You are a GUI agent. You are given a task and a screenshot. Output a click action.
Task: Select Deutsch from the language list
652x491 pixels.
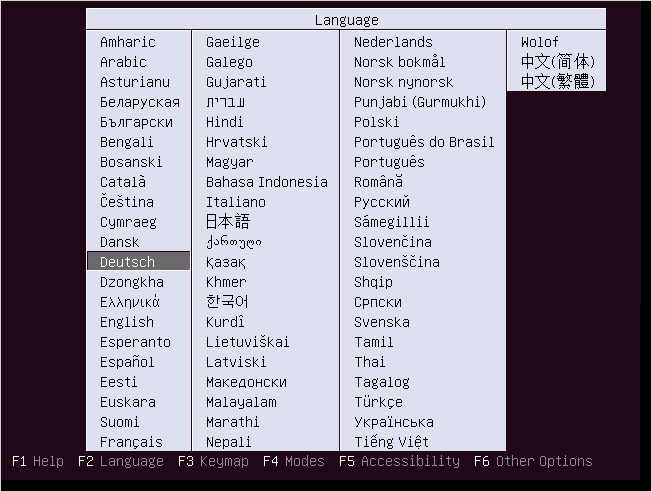click(x=128, y=262)
